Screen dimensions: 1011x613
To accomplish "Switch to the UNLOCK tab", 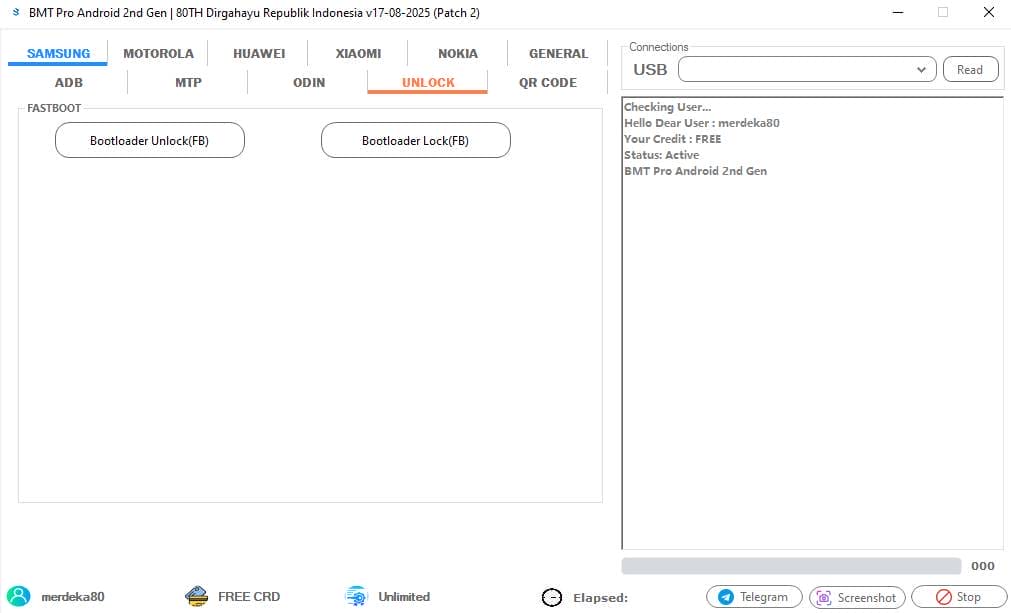I will (427, 82).
